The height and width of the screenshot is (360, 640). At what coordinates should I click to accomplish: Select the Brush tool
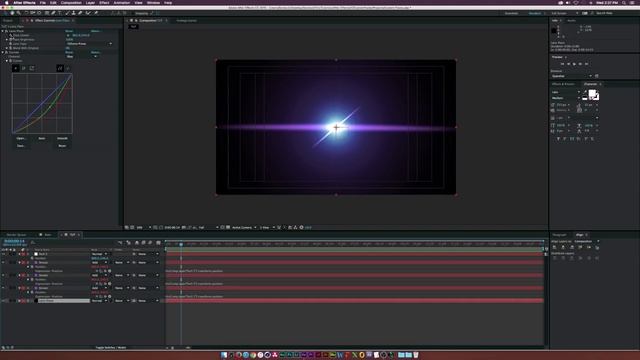click(x=67, y=13)
